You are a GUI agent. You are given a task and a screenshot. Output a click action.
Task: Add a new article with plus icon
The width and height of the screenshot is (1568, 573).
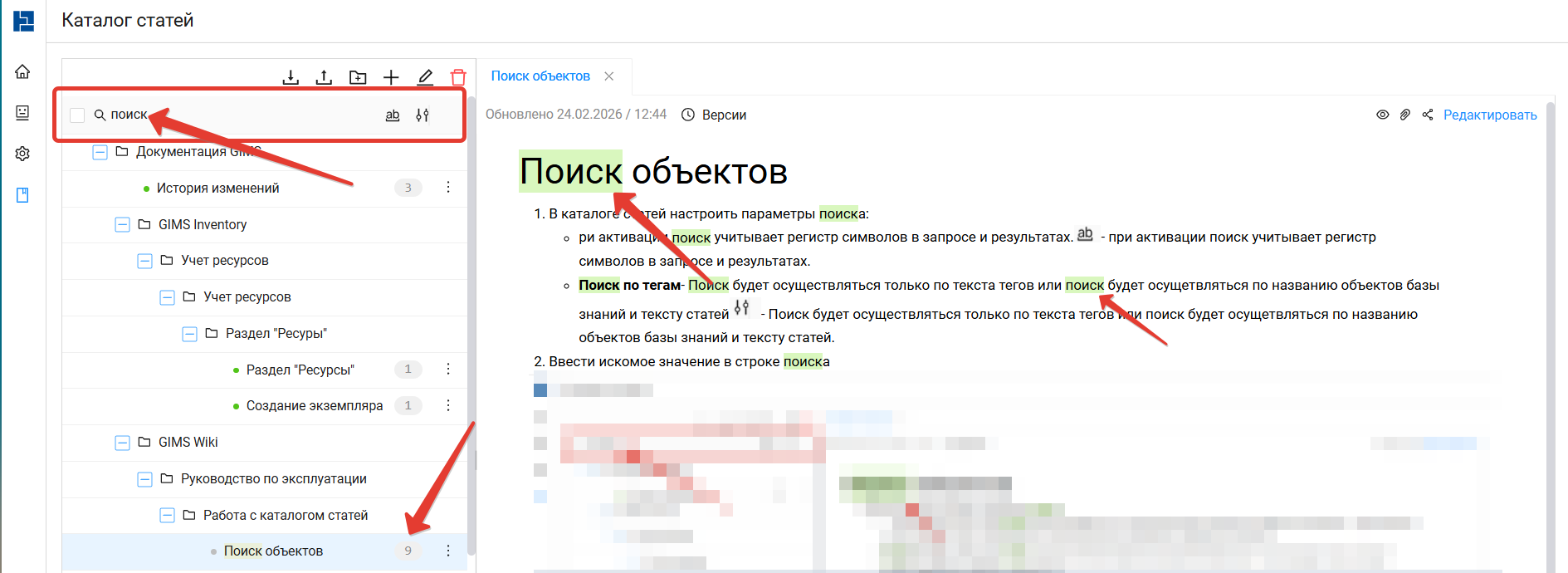point(391,77)
